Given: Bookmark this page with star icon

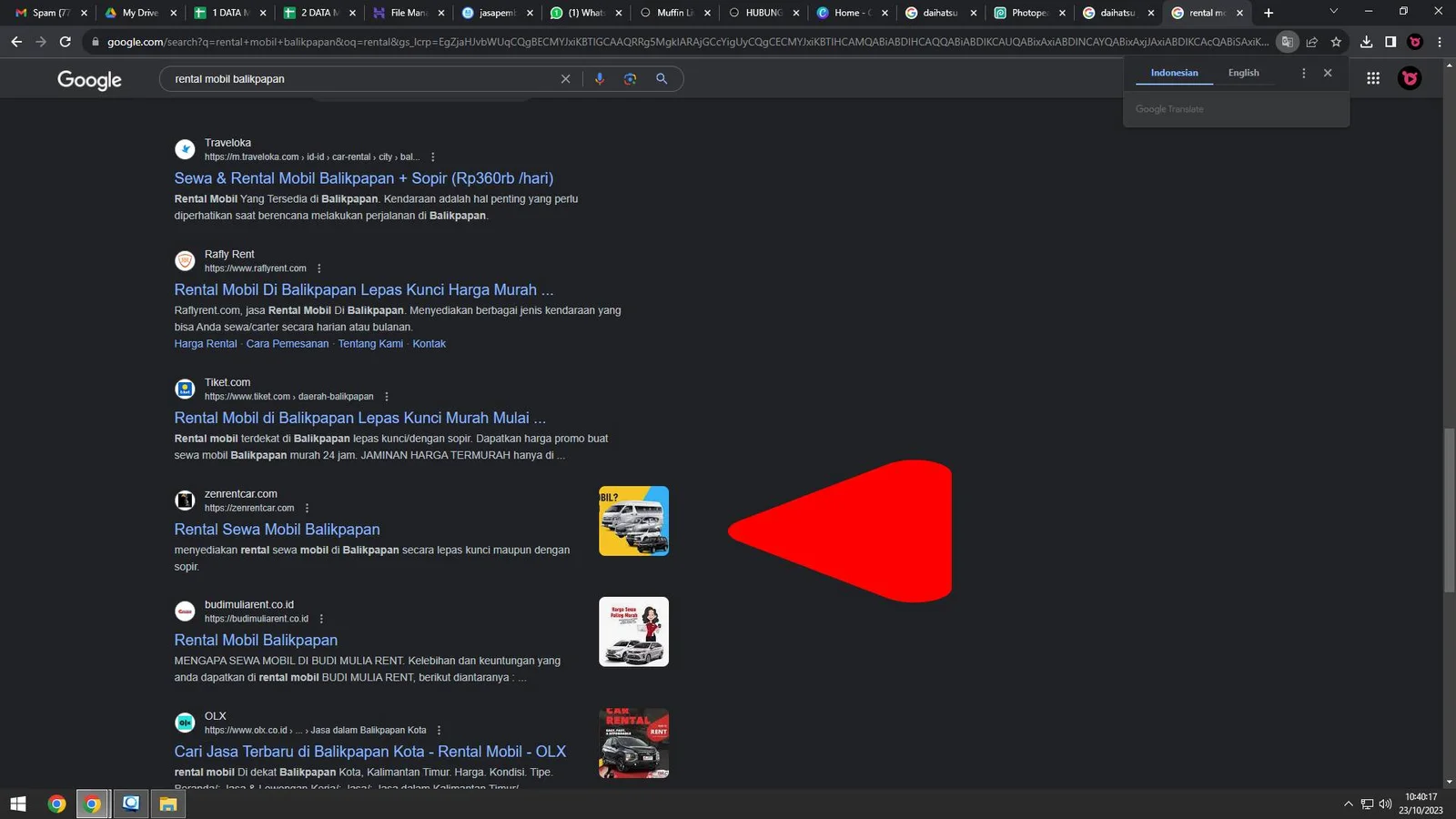Looking at the screenshot, I should pos(1336,42).
